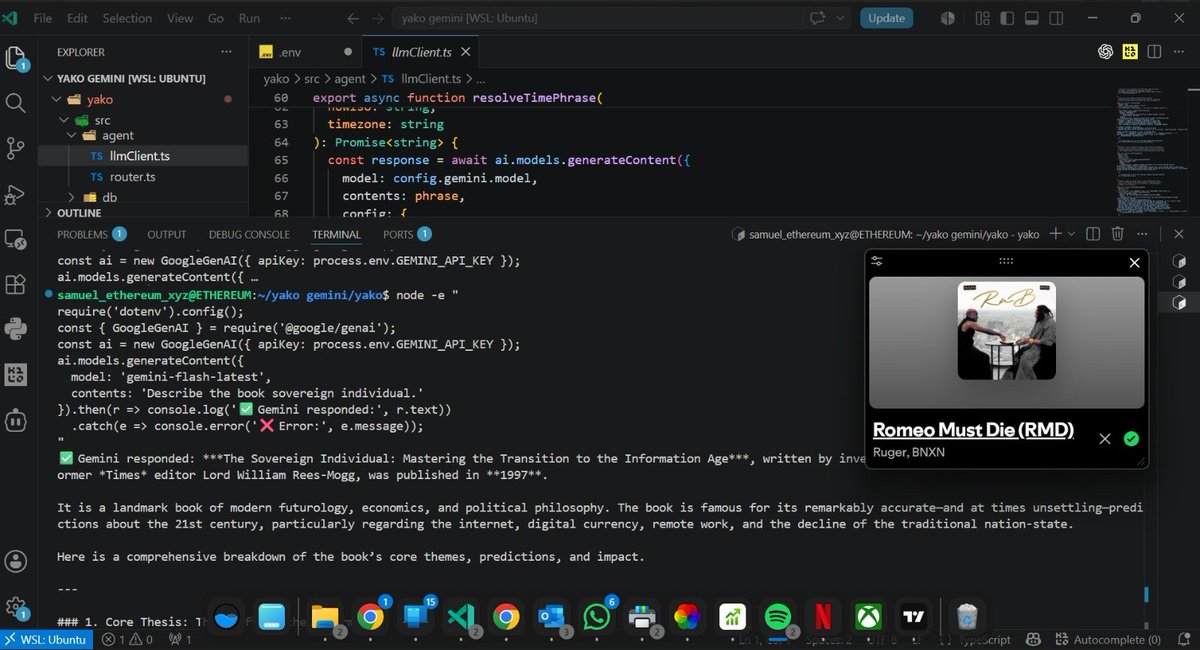Open Recycle Bin from the taskbar
Screen dimensions: 1200x650
pyautogui.click(x=966, y=617)
